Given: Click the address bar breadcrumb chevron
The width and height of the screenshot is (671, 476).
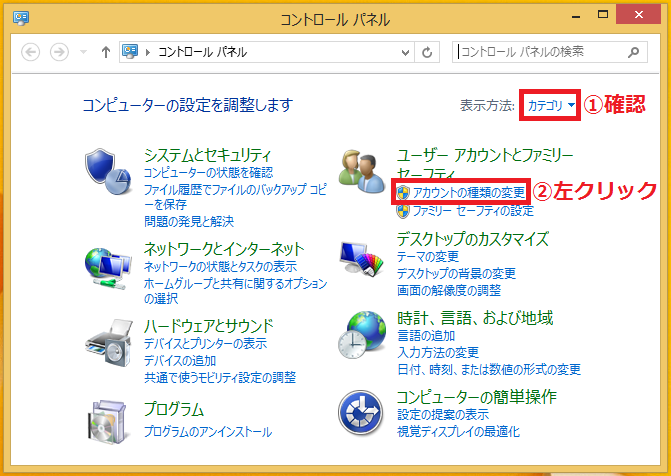Looking at the screenshot, I should tap(148, 52).
